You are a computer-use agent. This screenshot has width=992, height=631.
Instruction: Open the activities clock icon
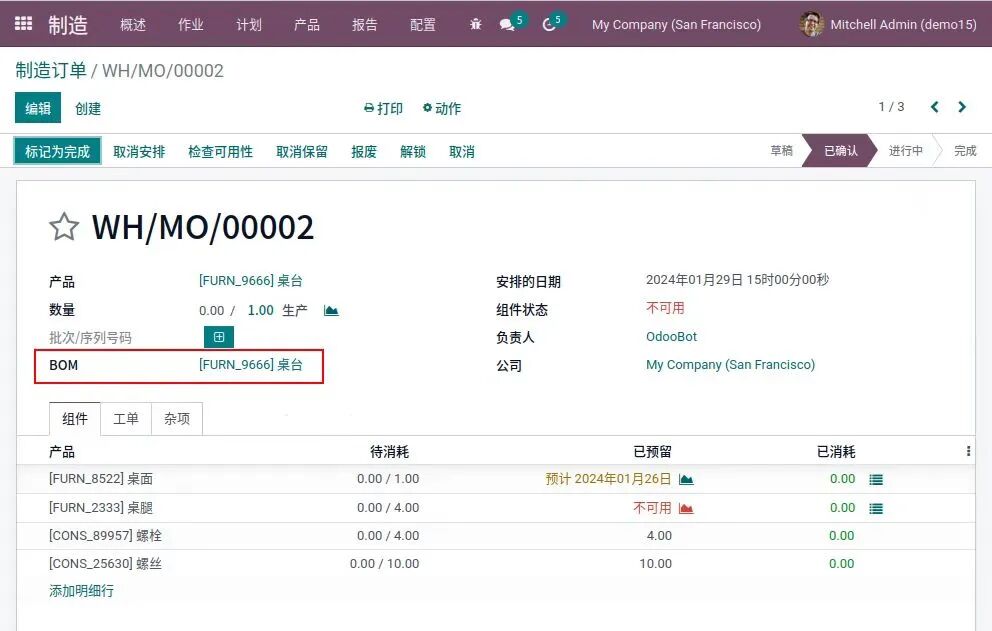point(549,24)
